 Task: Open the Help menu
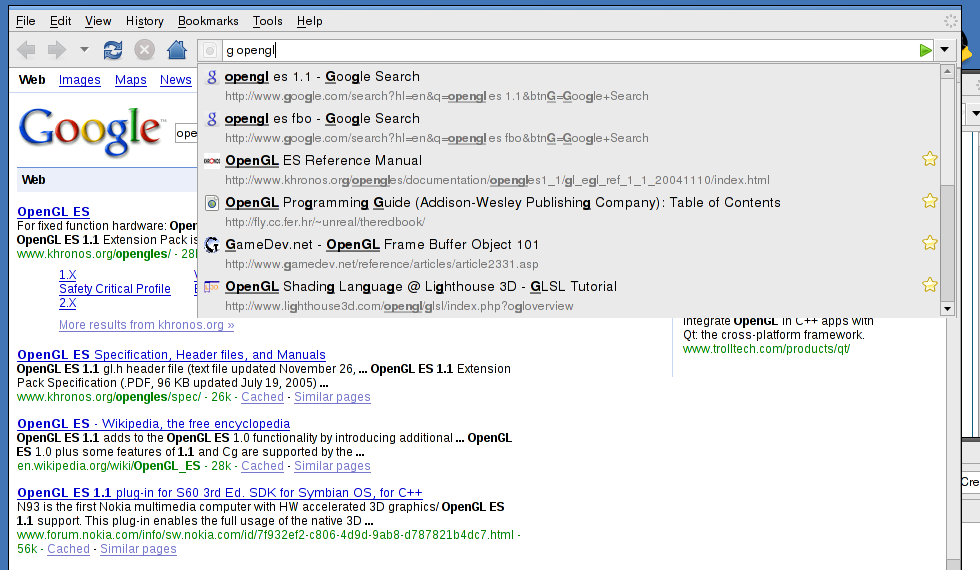pos(309,21)
